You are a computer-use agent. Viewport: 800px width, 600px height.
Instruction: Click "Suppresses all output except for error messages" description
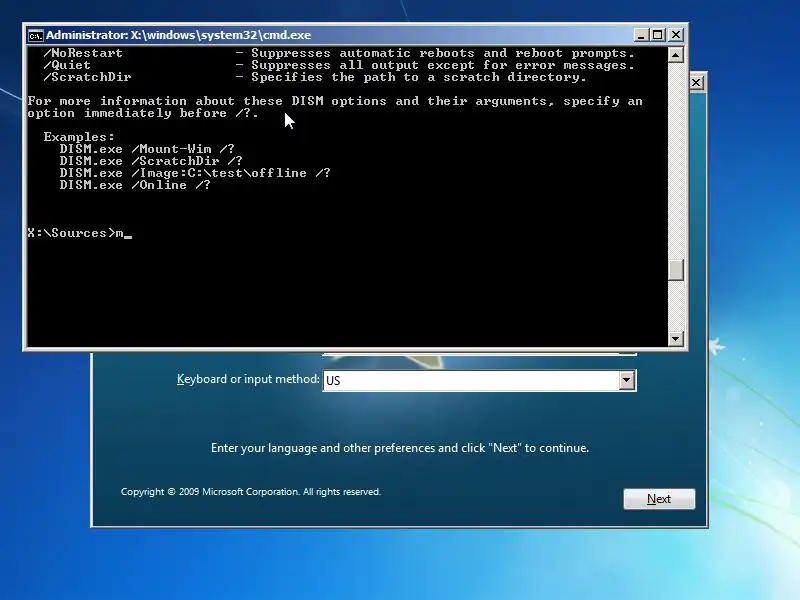point(442,65)
